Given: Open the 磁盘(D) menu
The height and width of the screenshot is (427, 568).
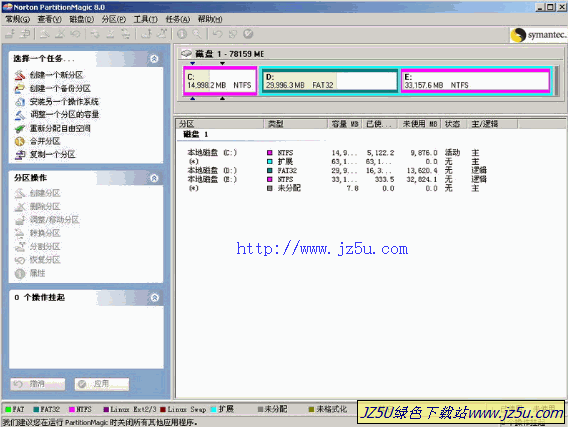Looking at the screenshot, I should click(82, 19).
